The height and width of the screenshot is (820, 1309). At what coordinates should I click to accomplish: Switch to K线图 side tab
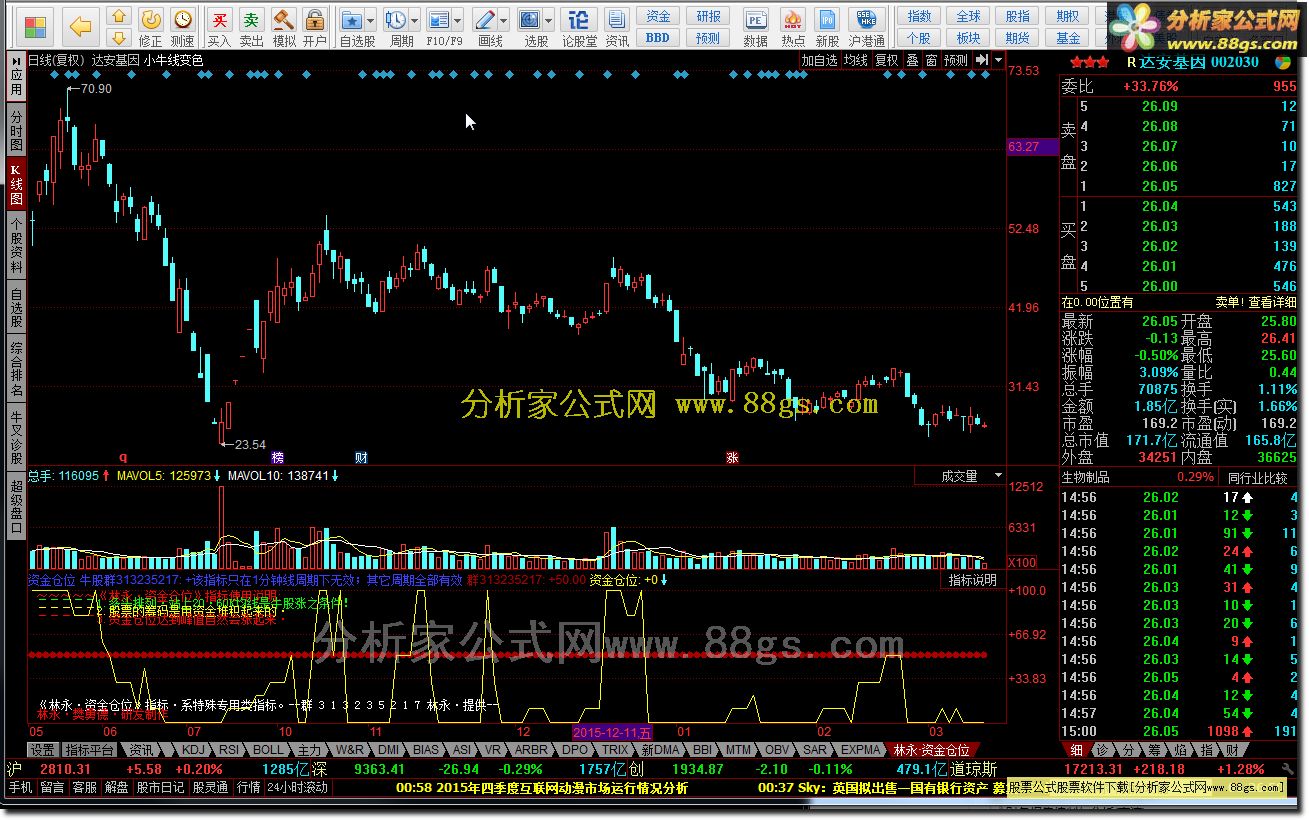pos(16,183)
